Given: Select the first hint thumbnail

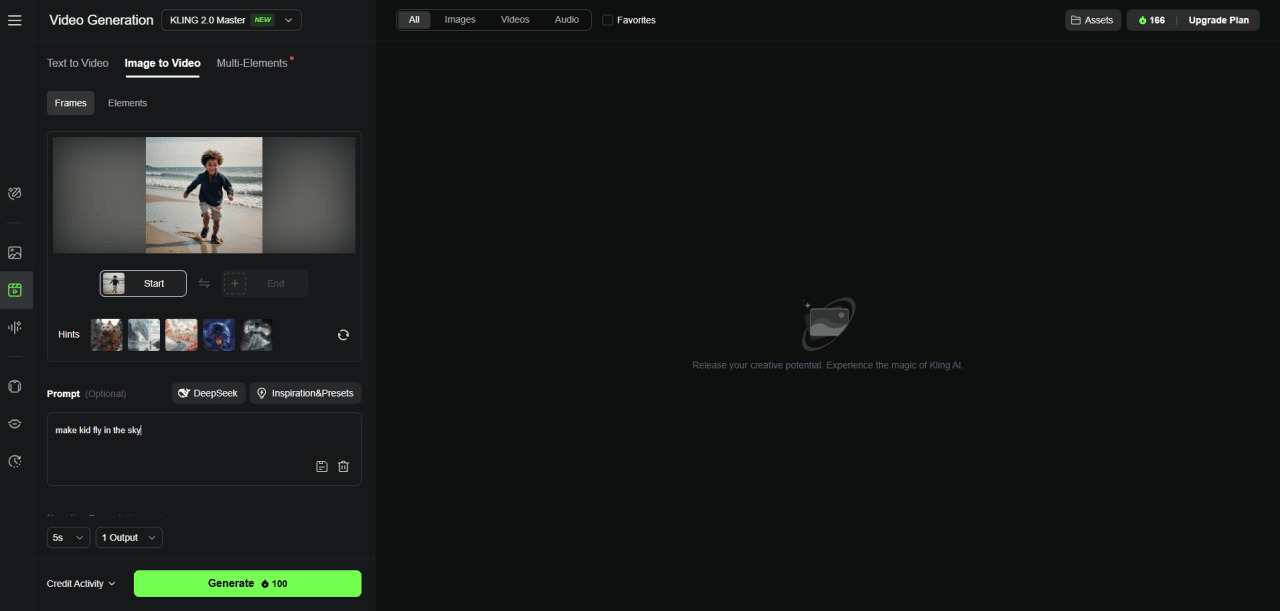Looking at the screenshot, I should coord(107,335).
